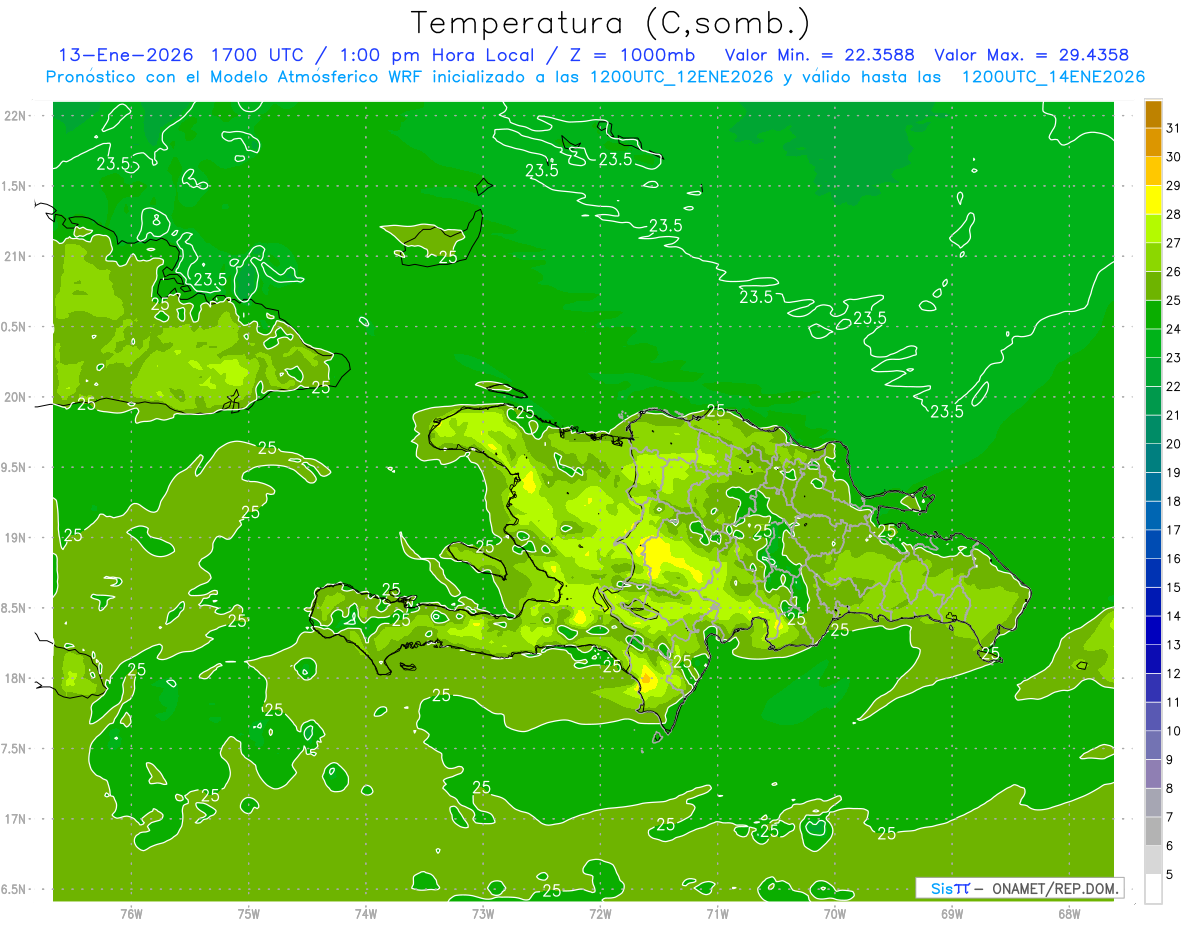Click the "68W" longitude axis label
The width and height of the screenshot is (1200, 927).
[1069, 913]
